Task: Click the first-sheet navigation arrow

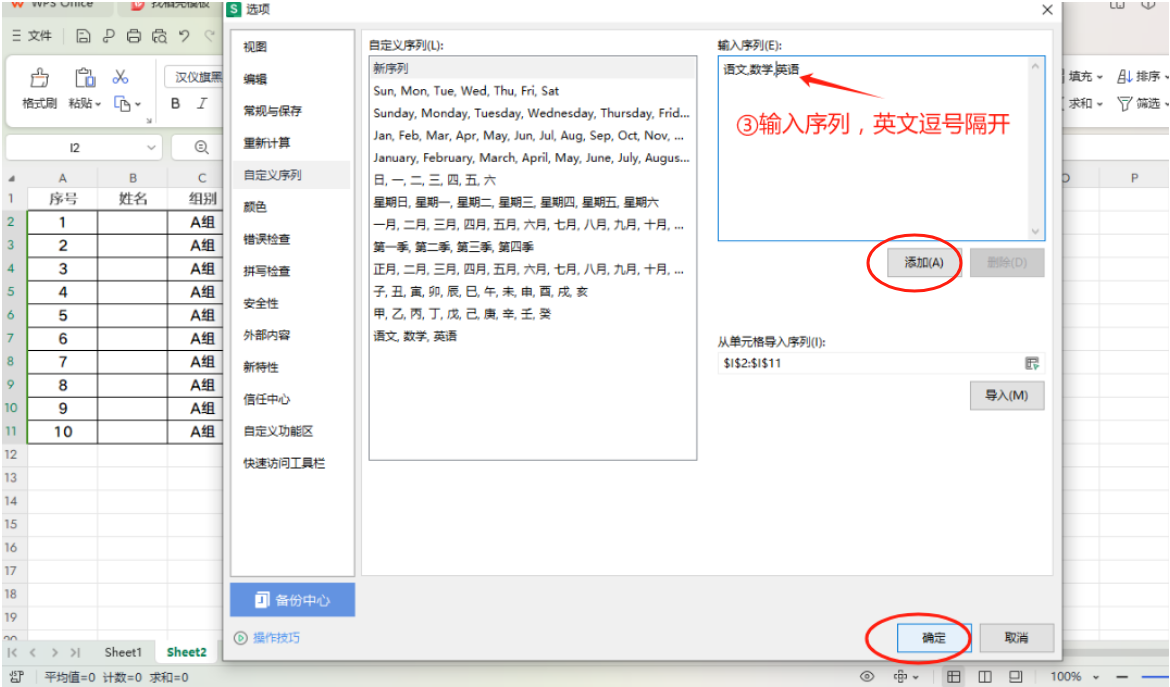Action: [12, 652]
